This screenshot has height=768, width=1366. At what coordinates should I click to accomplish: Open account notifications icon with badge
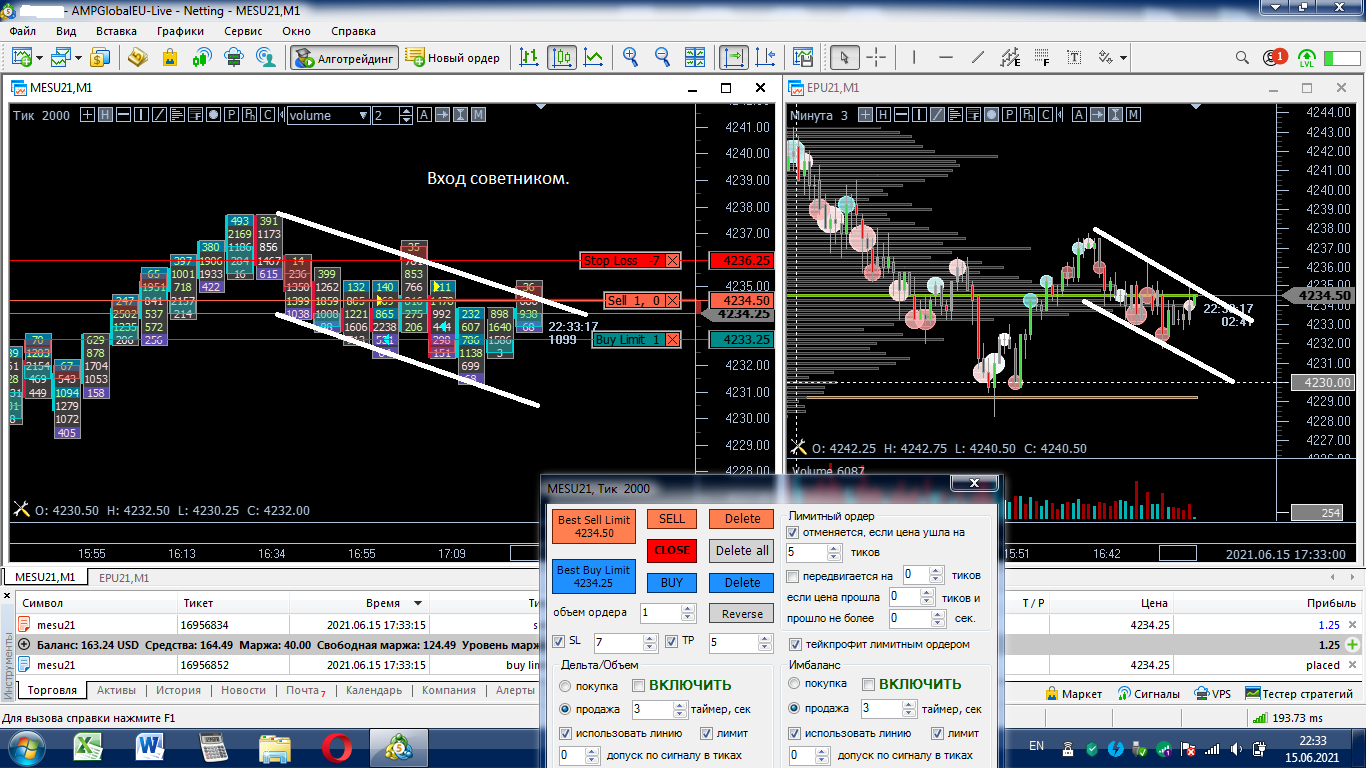click(x=1274, y=58)
